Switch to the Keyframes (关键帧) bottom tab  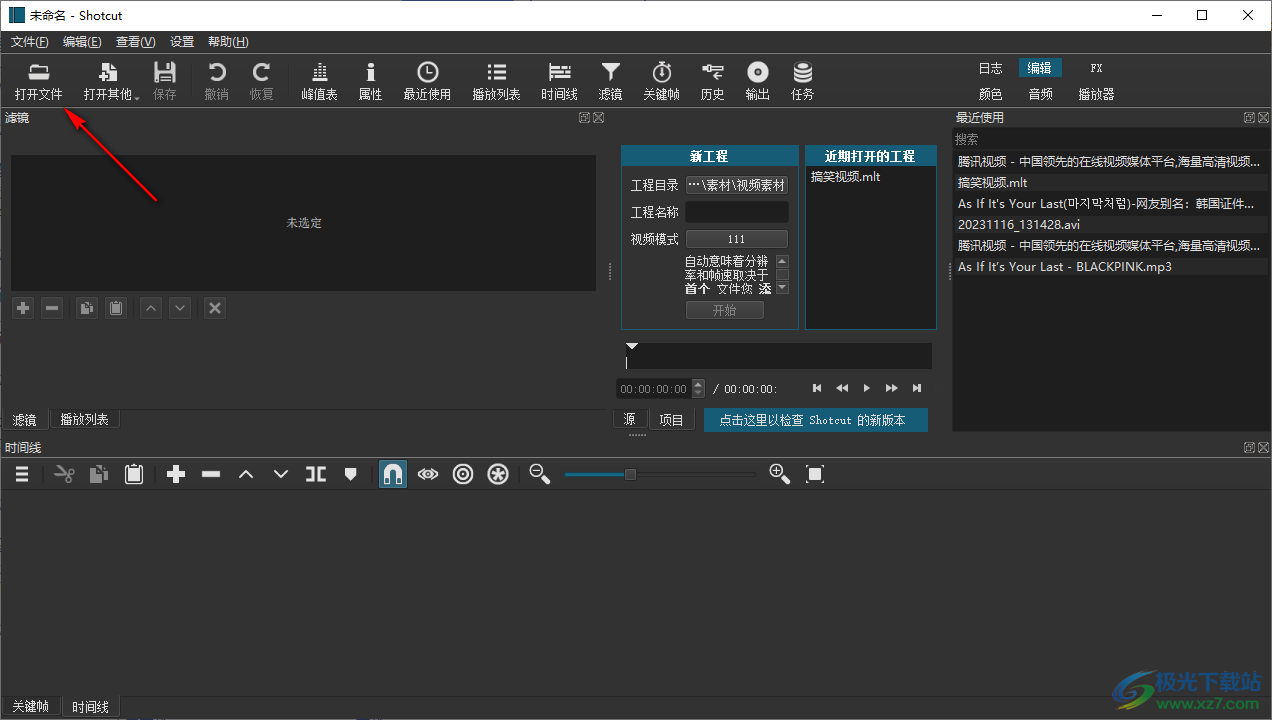click(x=29, y=707)
